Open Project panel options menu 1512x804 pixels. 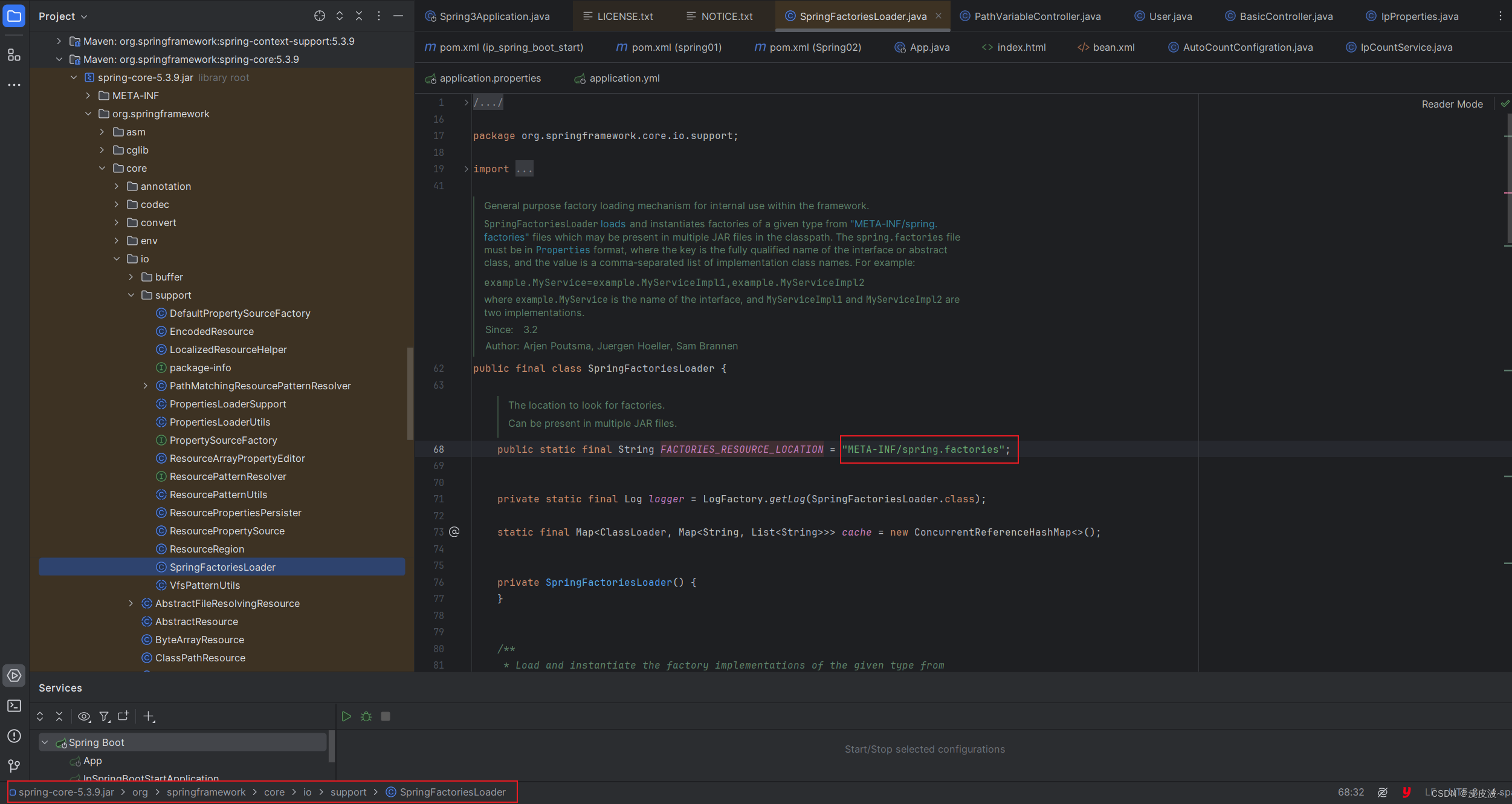(x=379, y=16)
